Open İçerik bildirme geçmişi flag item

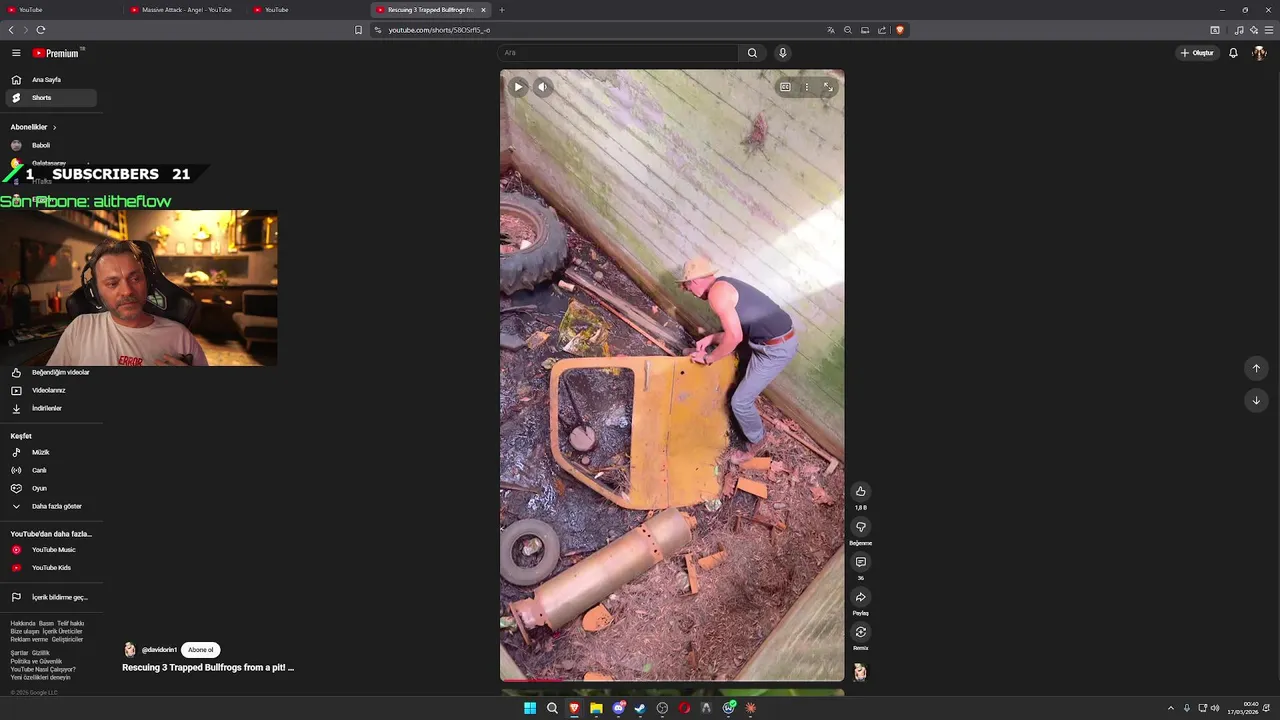click(x=50, y=597)
